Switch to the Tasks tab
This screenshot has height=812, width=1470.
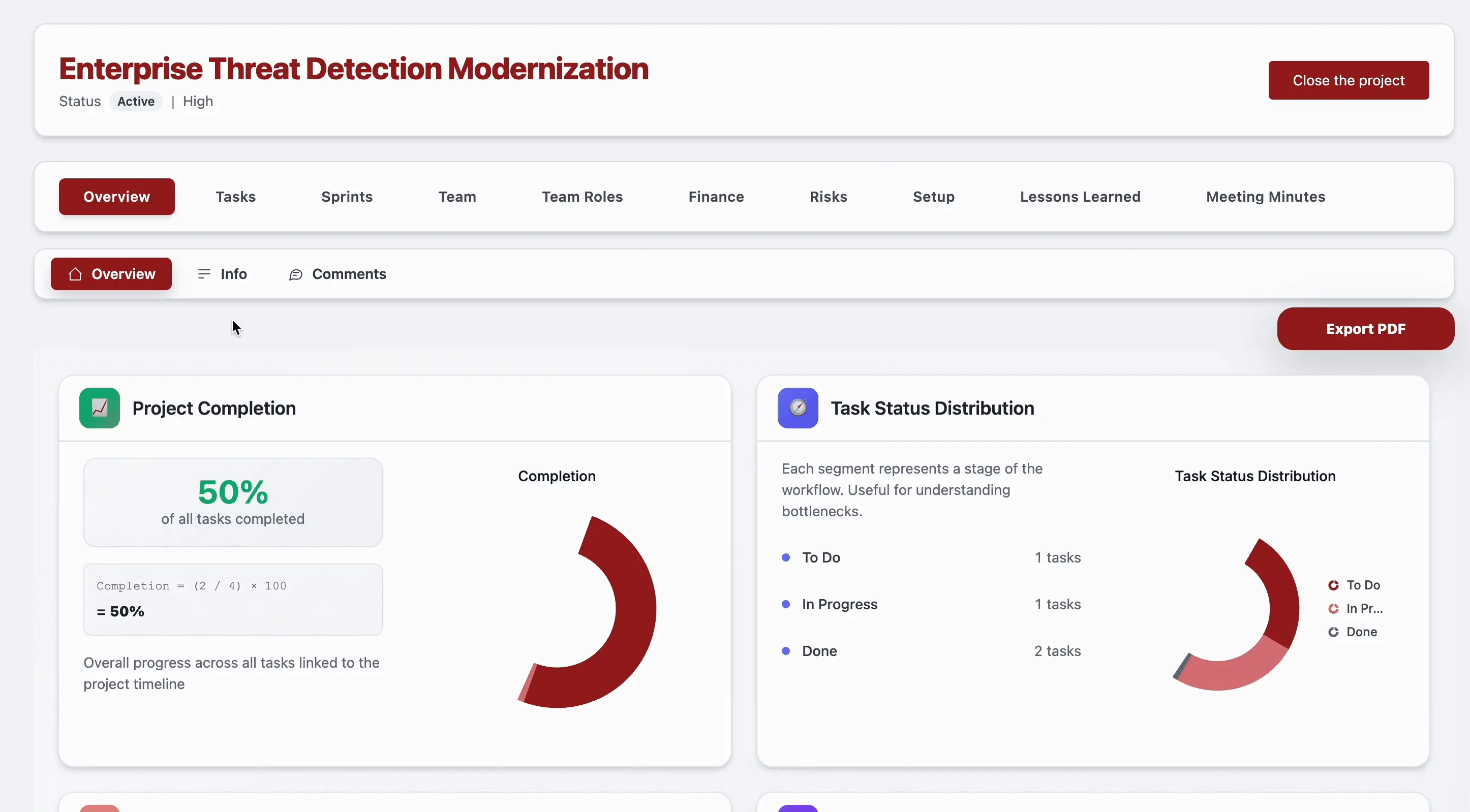click(236, 196)
